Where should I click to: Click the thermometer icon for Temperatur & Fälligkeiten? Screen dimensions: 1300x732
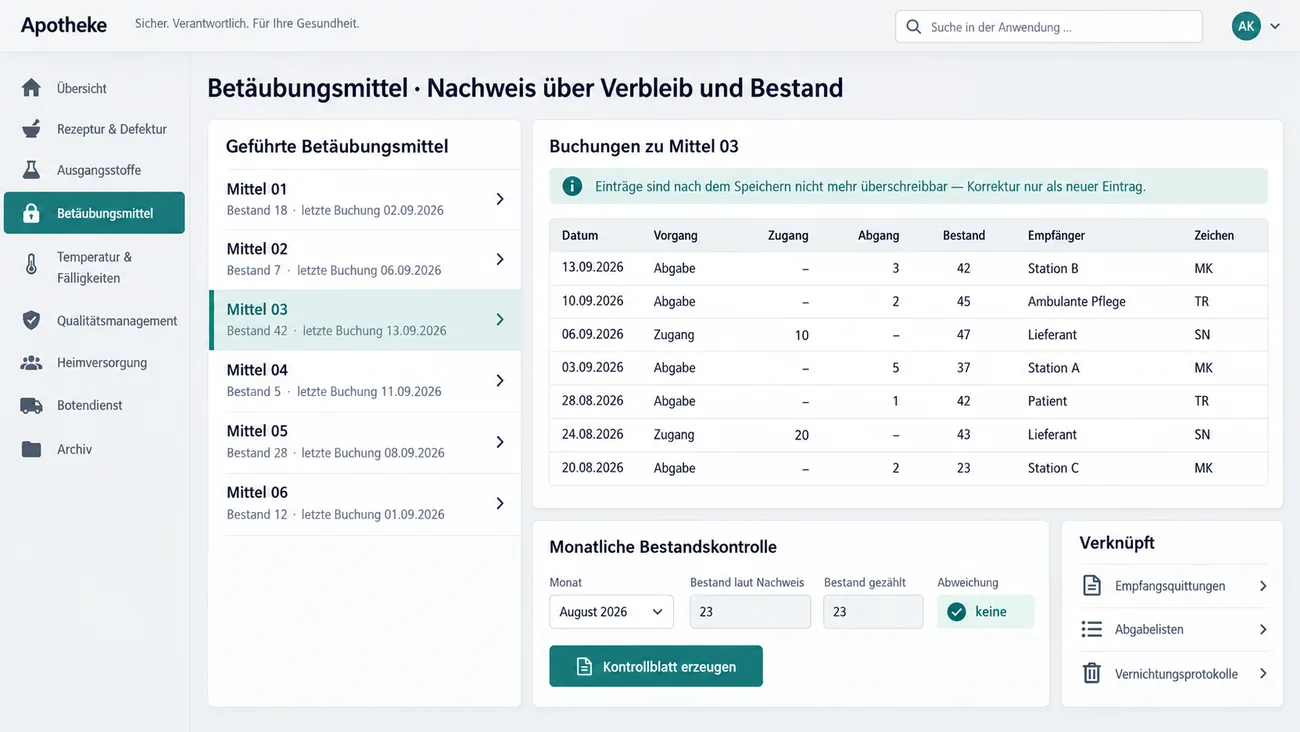(x=31, y=264)
